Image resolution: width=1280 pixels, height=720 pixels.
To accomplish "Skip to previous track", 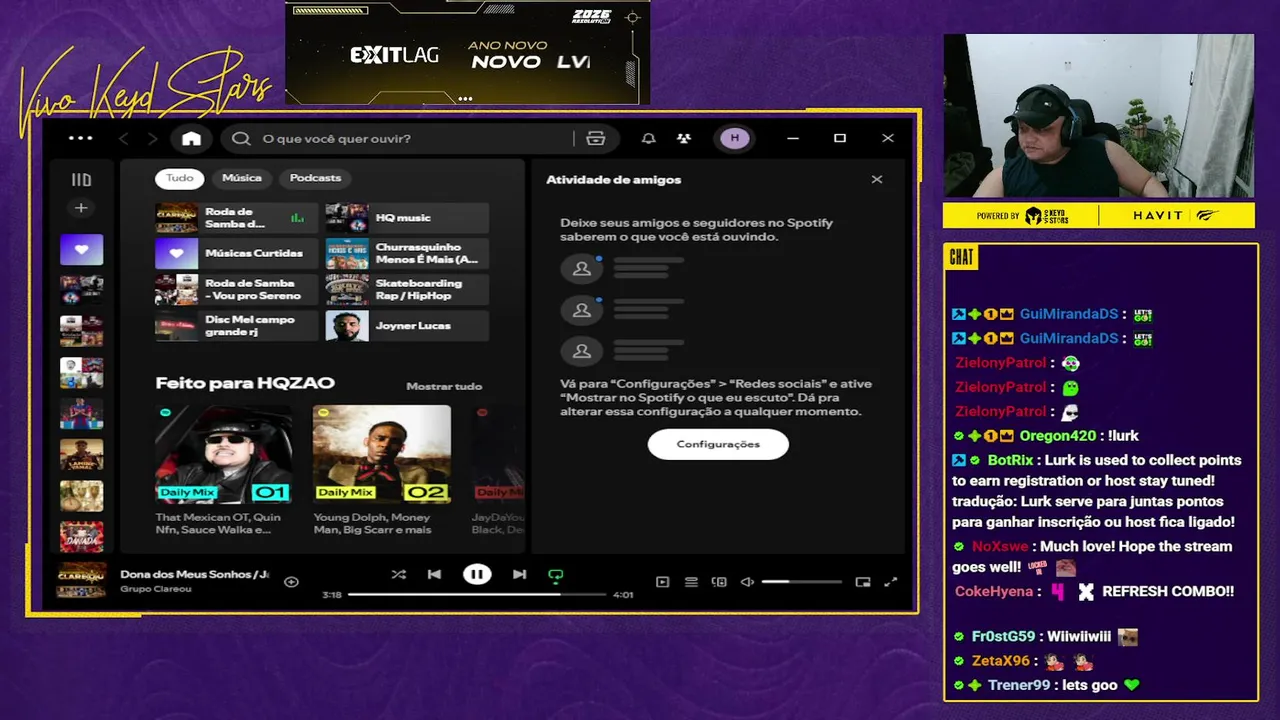I will click(434, 575).
